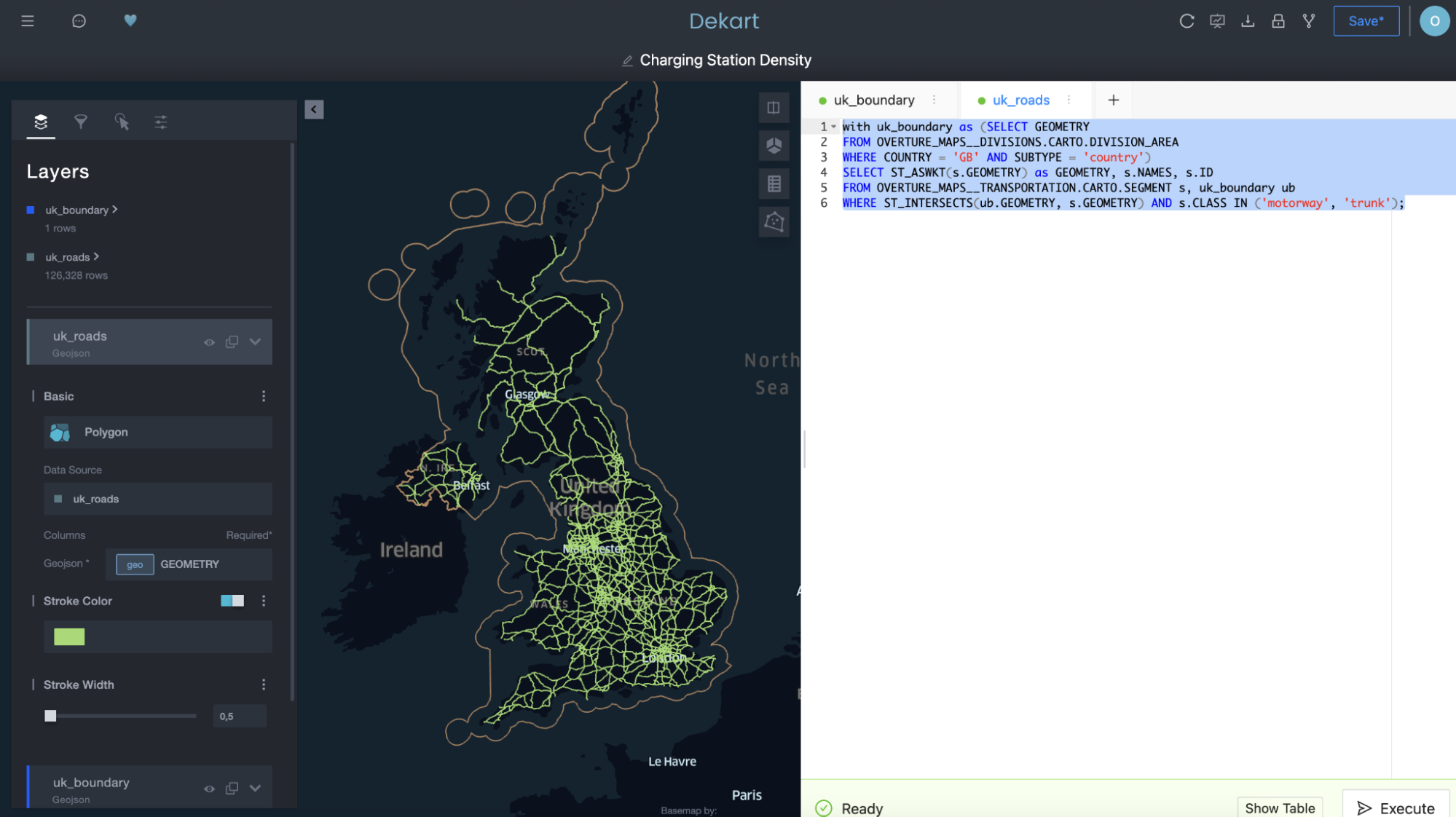Duplicate the uk_roads layer

232,342
